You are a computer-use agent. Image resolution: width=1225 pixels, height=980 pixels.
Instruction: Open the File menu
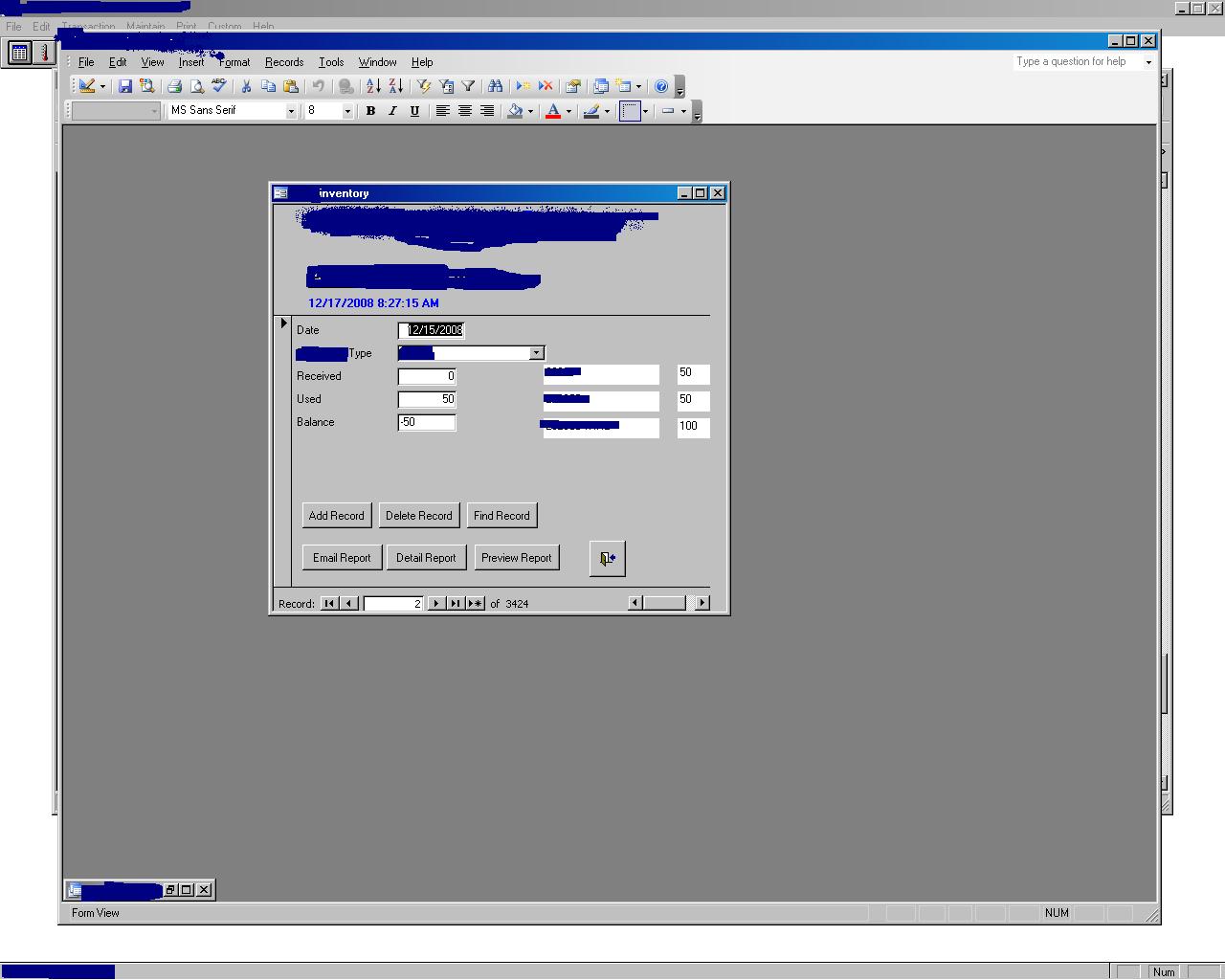coord(86,62)
